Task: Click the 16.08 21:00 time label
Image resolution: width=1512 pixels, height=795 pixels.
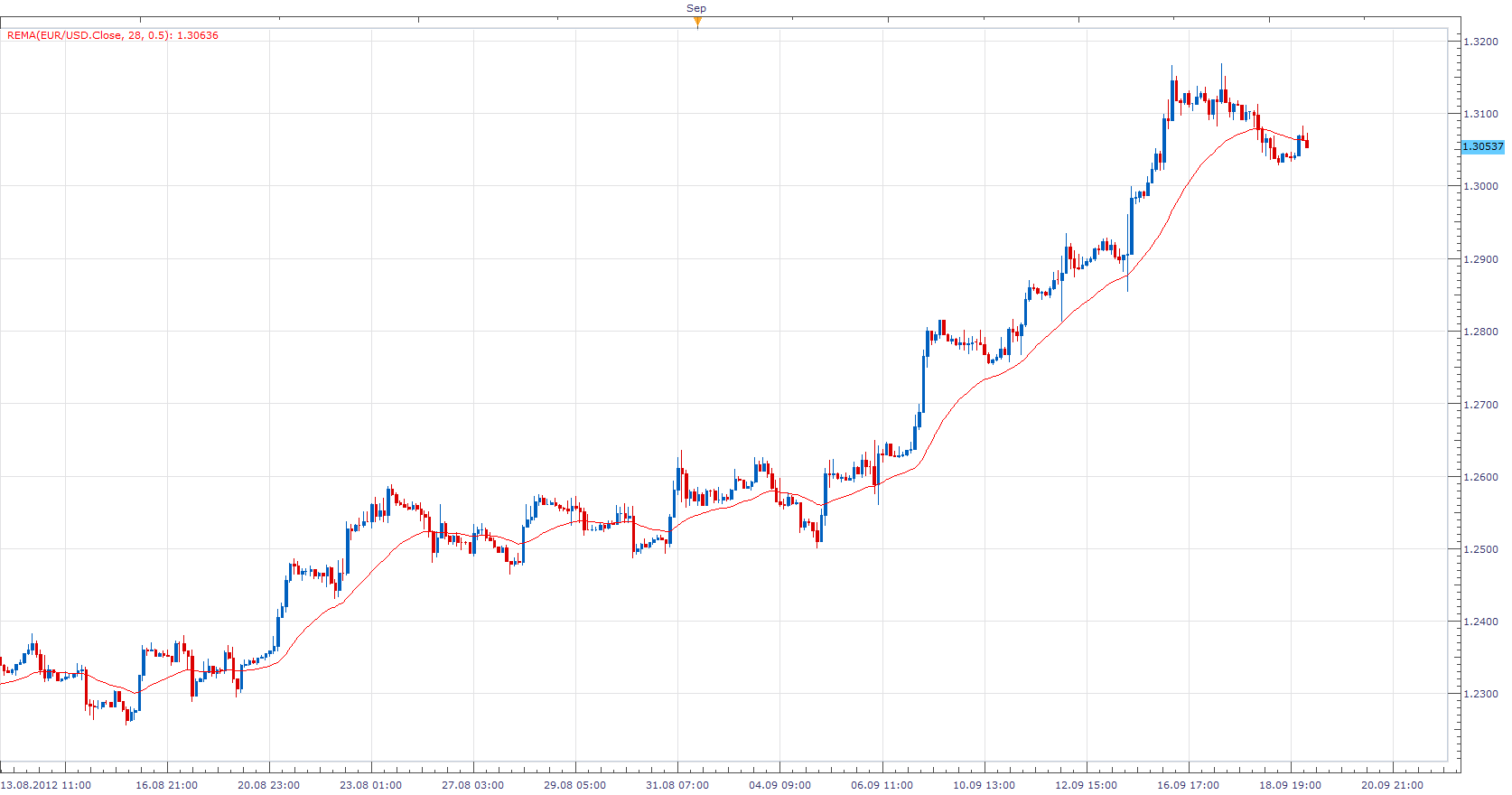Action: (167, 785)
